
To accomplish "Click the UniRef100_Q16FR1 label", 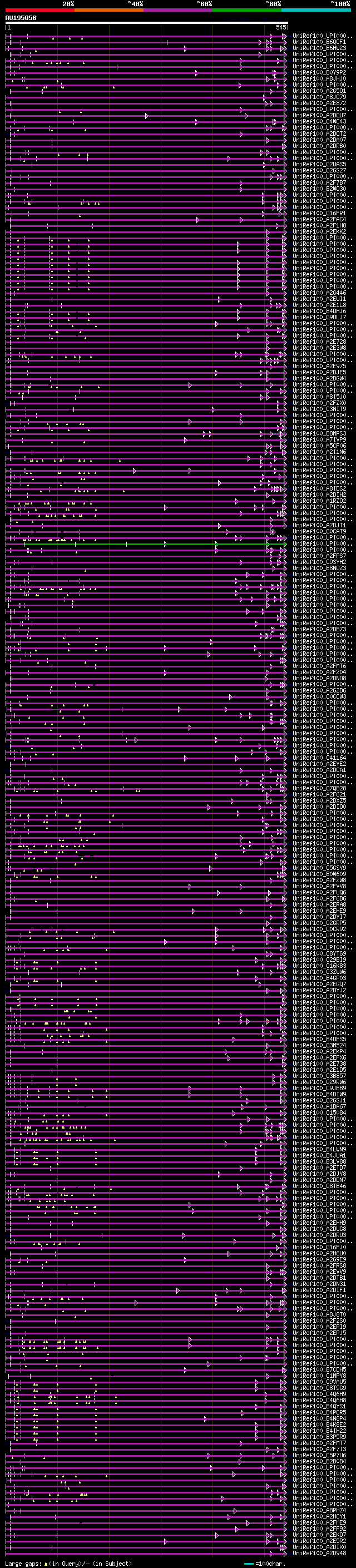I will (319, 214).
